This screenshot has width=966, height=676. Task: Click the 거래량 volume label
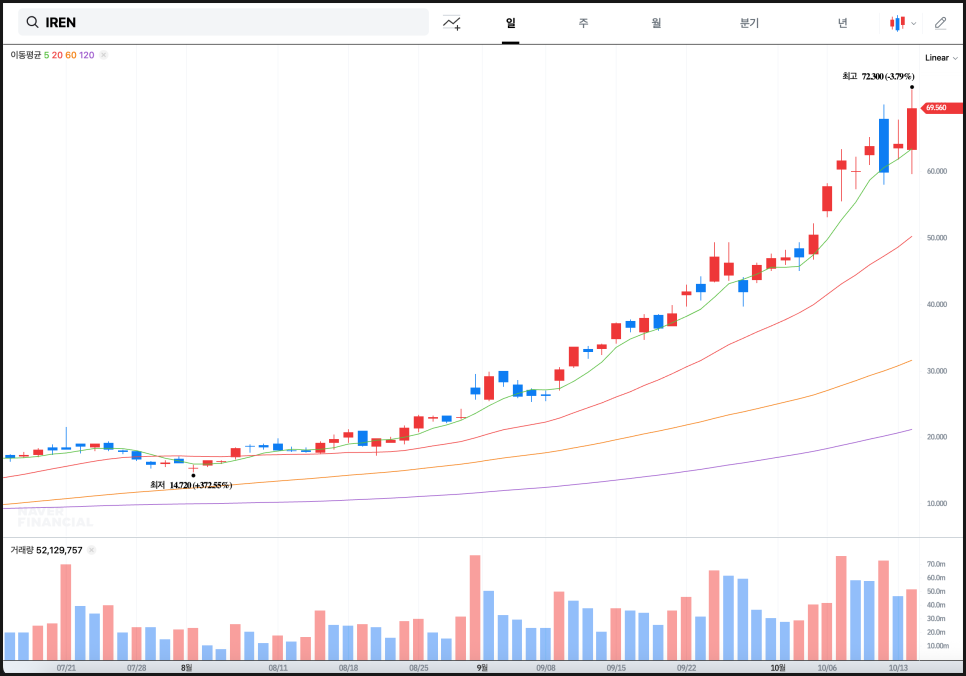(22, 550)
